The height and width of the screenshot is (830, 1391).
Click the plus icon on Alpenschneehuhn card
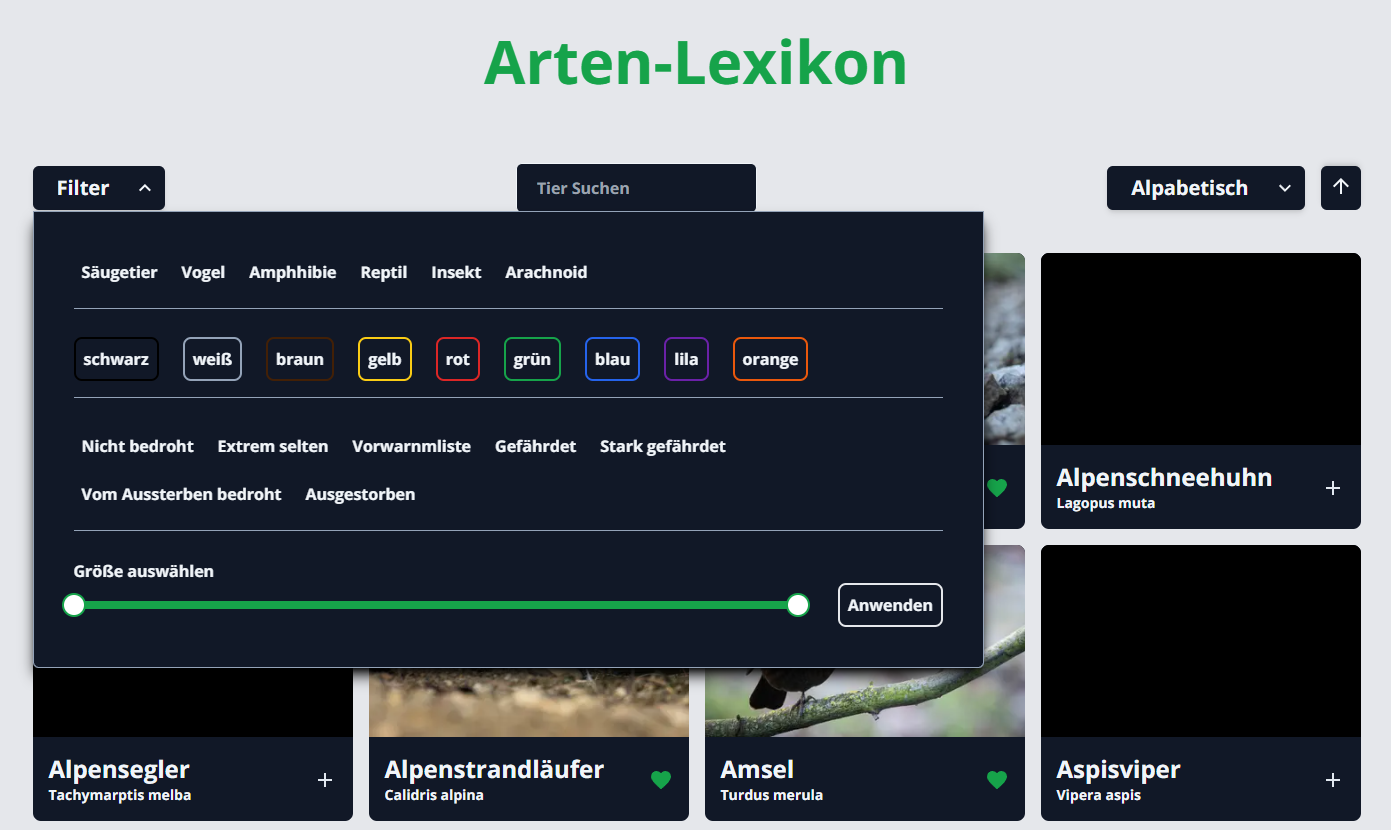(x=1332, y=488)
